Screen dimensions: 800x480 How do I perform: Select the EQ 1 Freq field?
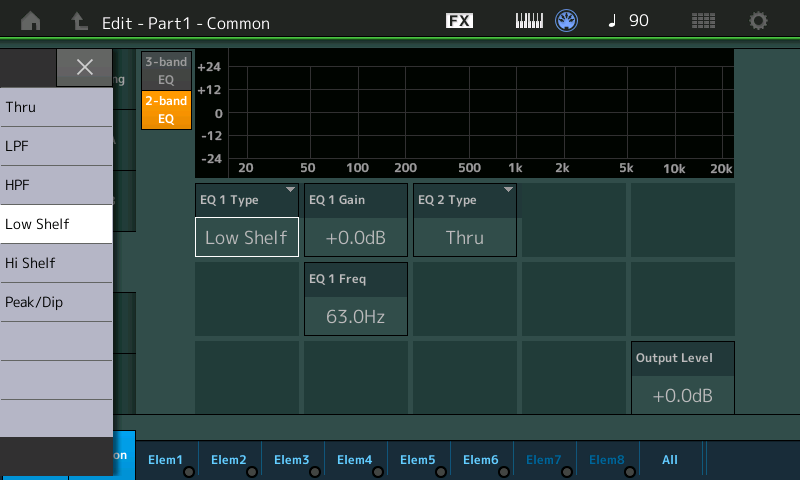click(x=356, y=299)
